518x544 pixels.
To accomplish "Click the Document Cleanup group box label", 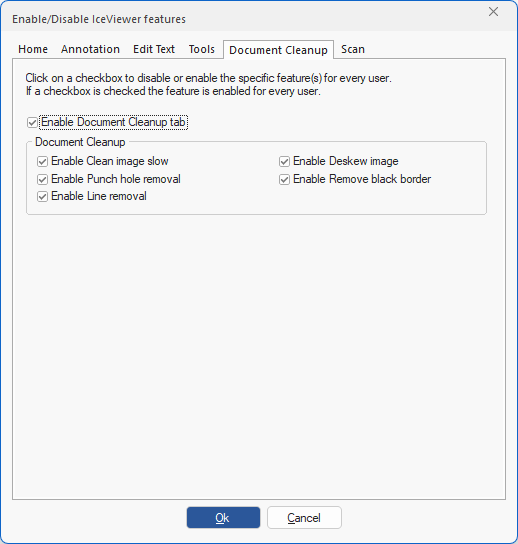I will (80, 142).
